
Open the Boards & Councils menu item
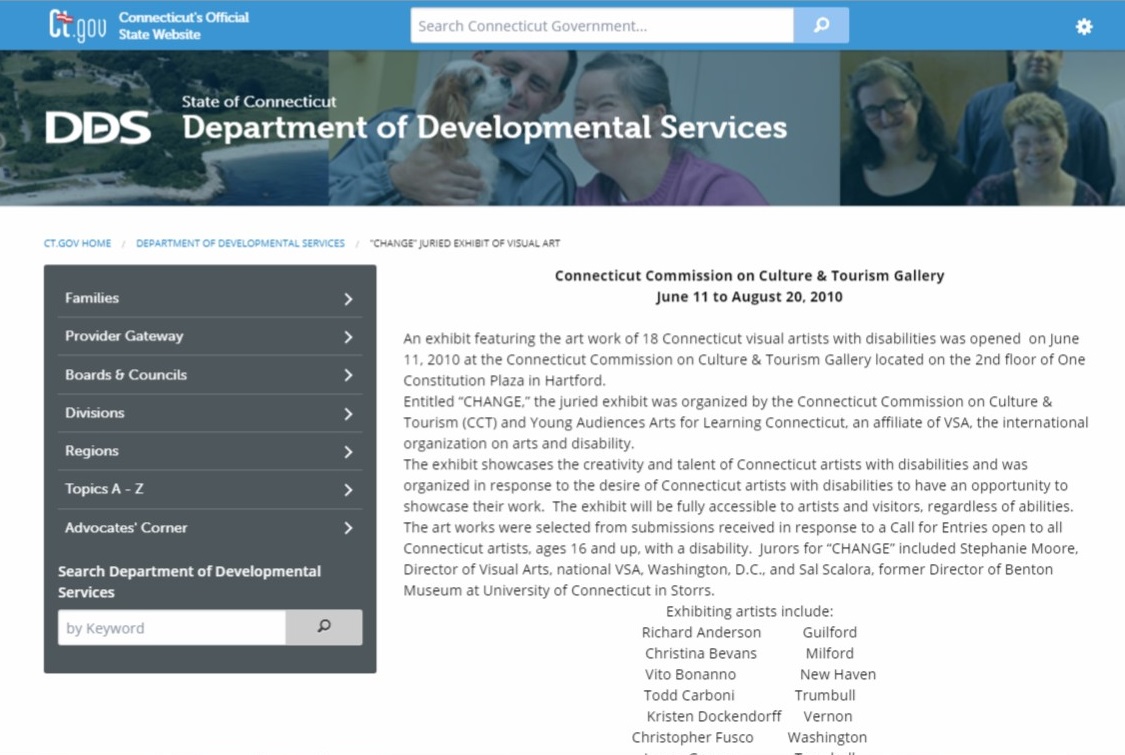(126, 375)
